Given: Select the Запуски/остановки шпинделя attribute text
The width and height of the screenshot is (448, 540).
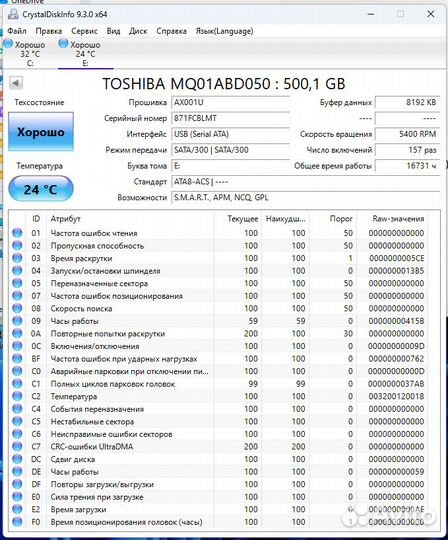Looking at the screenshot, I should pyautogui.click(x=105, y=271).
